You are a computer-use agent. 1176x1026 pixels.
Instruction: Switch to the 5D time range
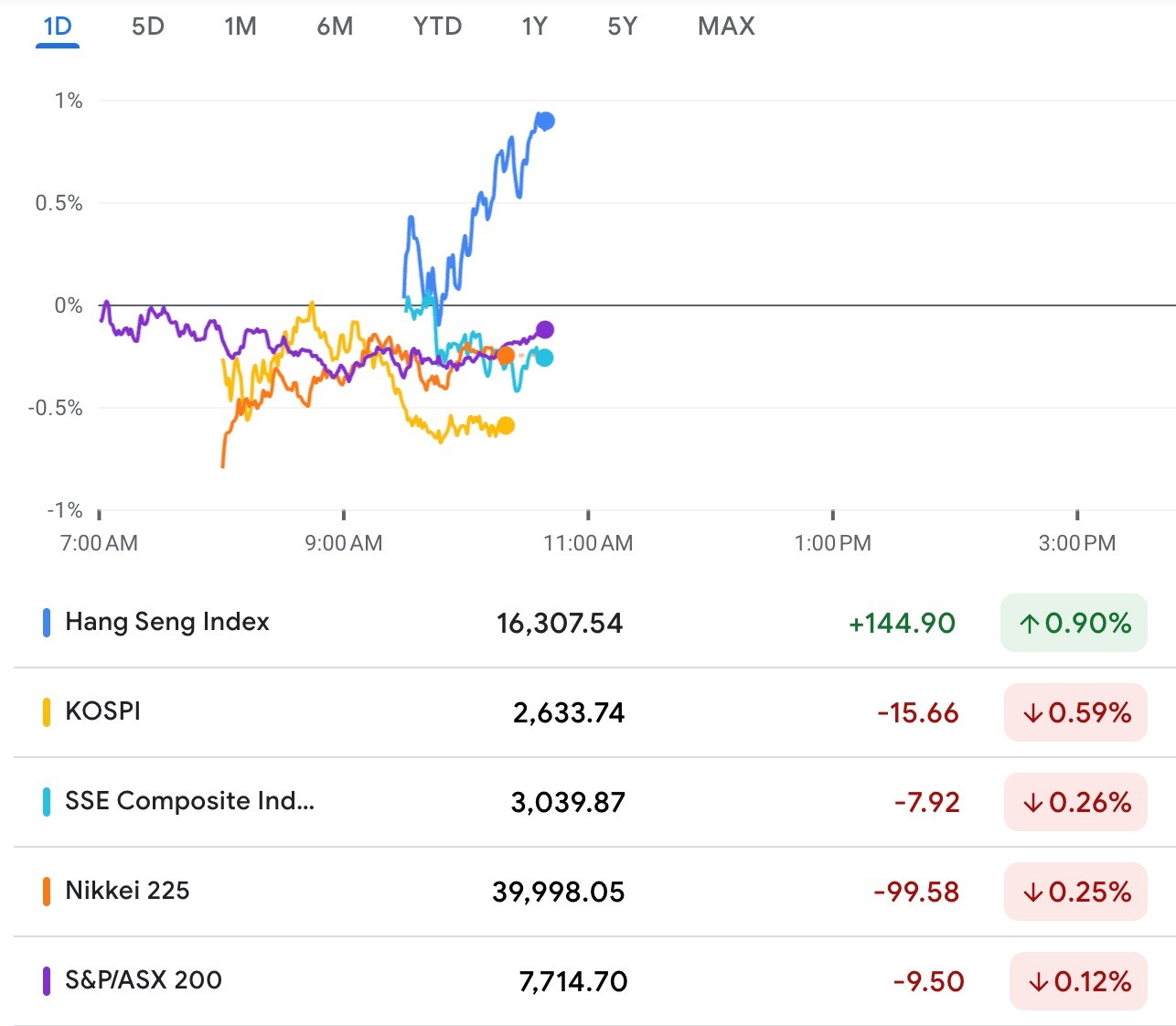(x=148, y=26)
